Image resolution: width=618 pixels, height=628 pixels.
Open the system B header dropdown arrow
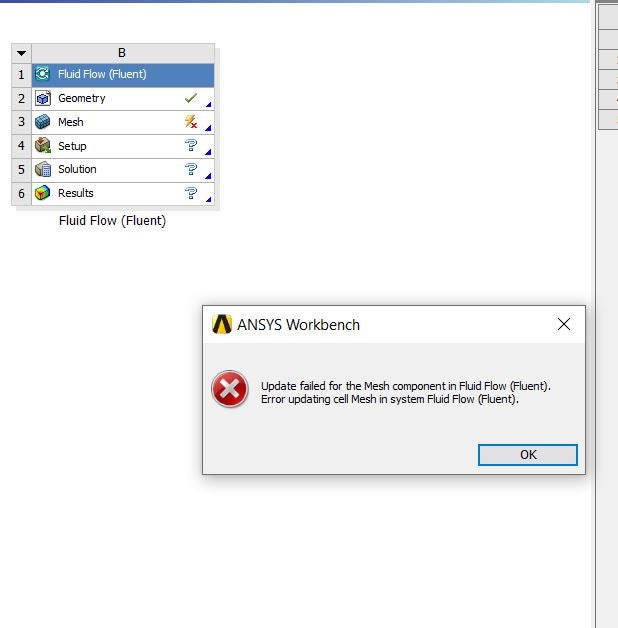point(22,53)
